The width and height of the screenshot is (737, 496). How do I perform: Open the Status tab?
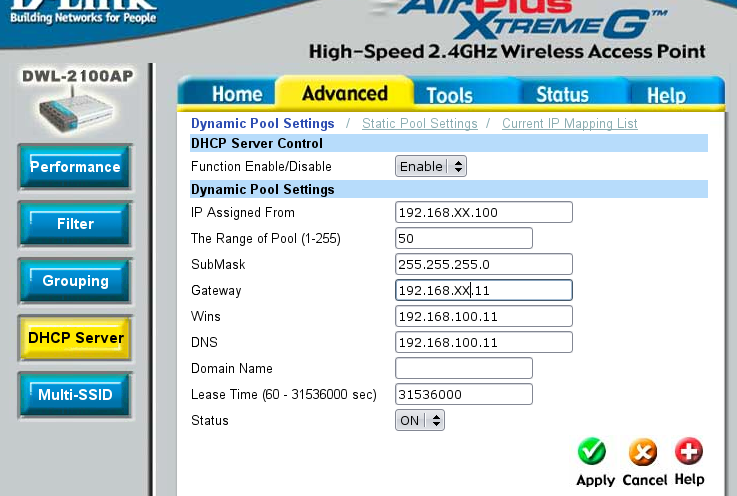pyautogui.click(x=562, y=94)
